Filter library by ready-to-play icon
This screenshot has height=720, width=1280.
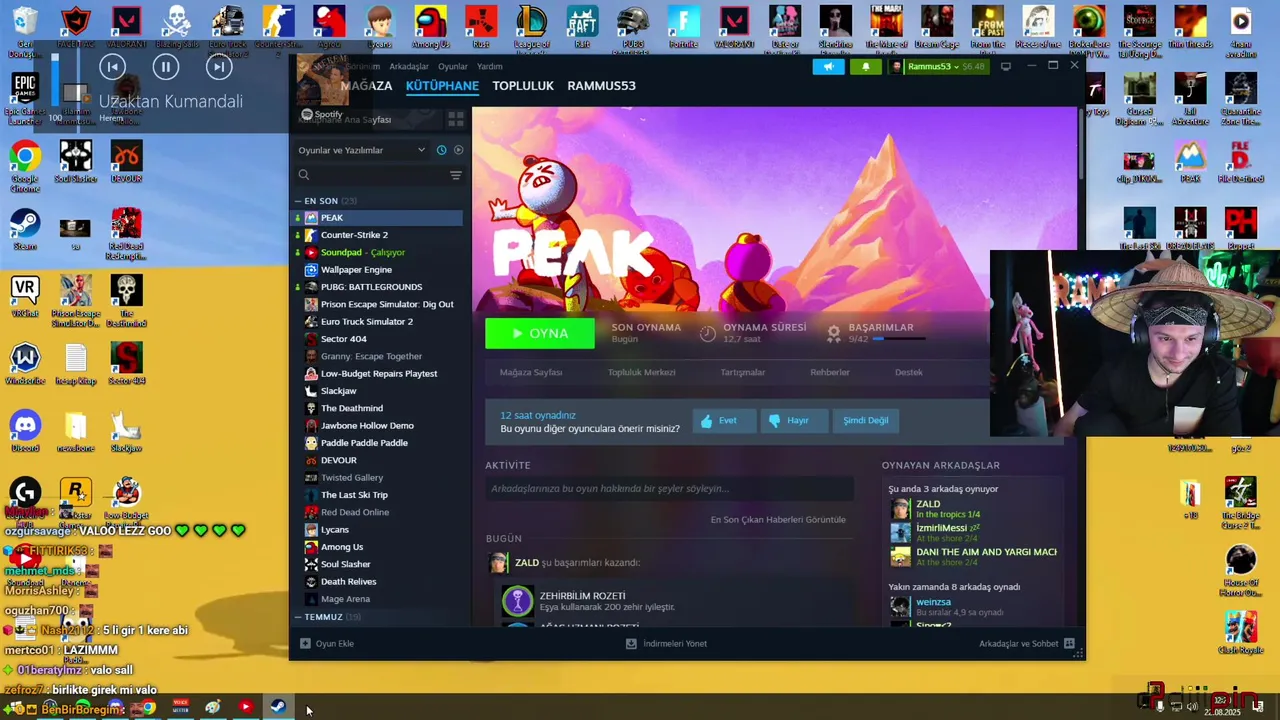[x=458, y=150]
